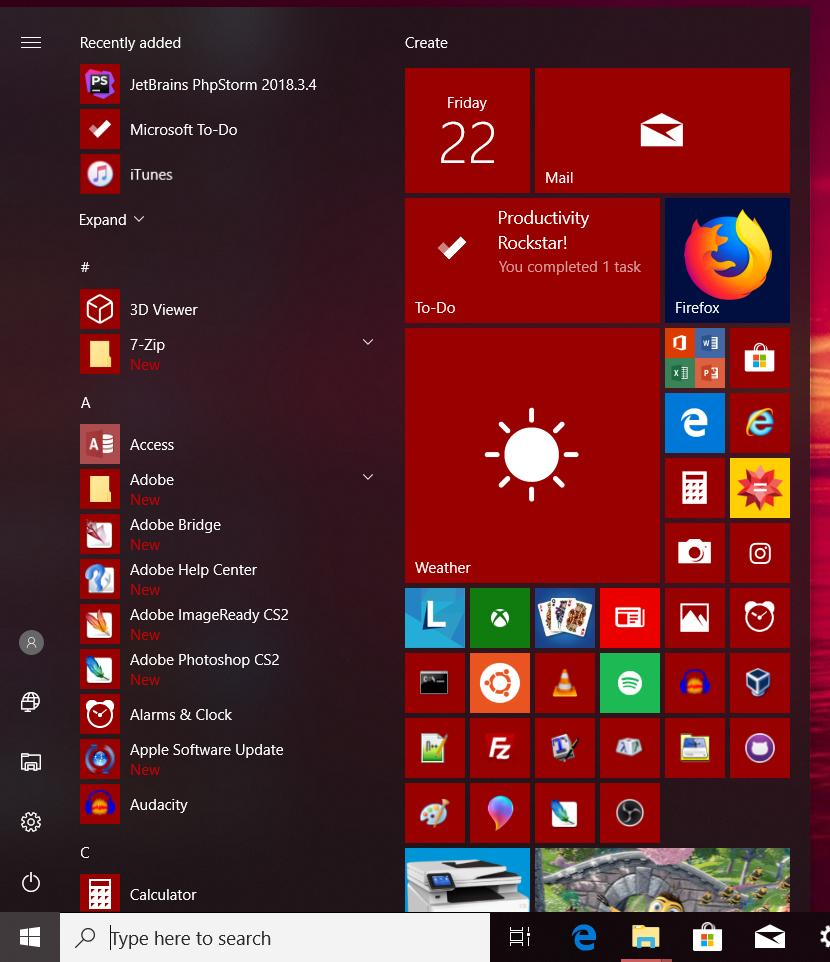Open Alarms & Clock from list
Screen dimensions: 830x962
point(227,714)
